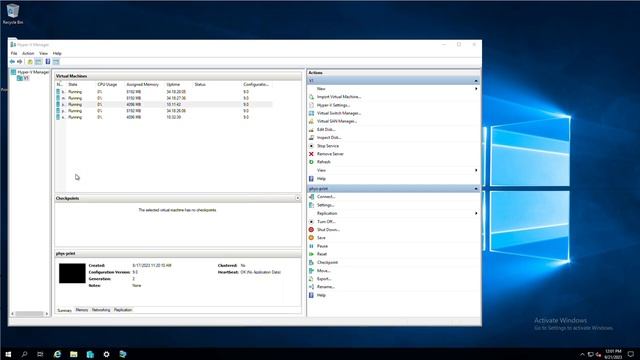The image size is (640, 360).
Task: Go back using the toolbar Back arrow
Action: click(x=12, y=62)
